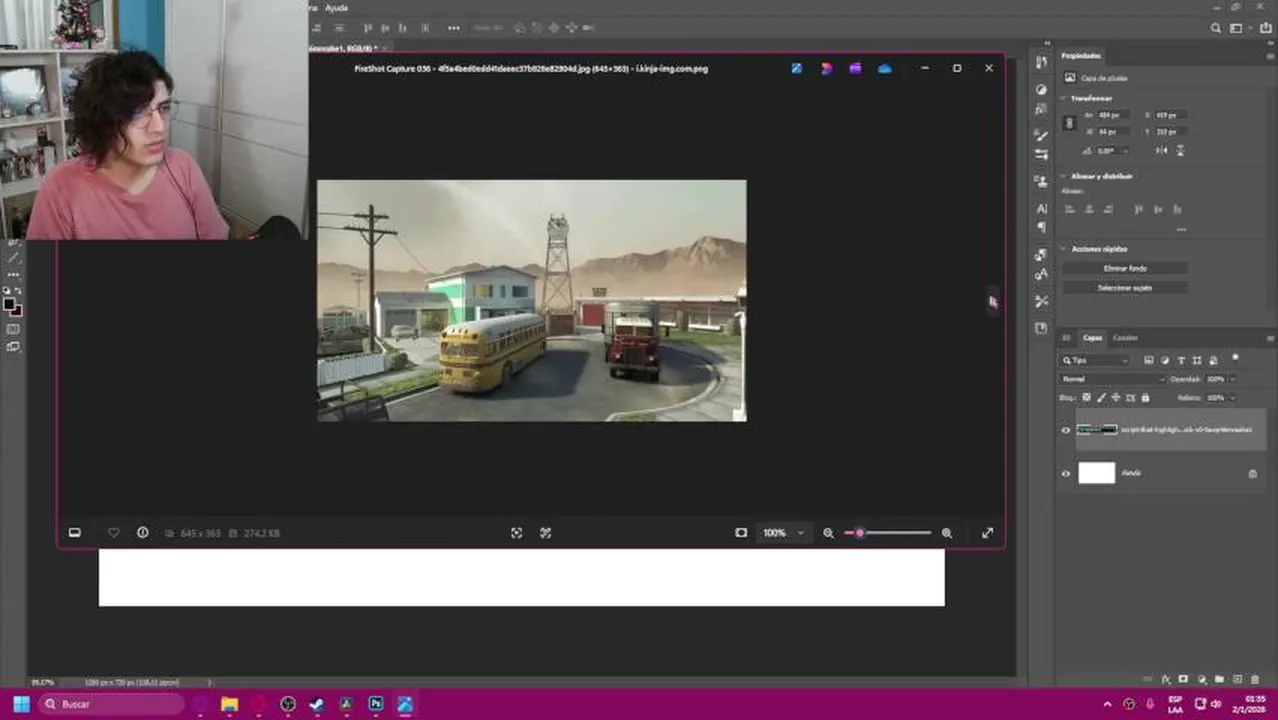Toggle lock transparent pixels
The width and height of the screenshot is (1278, 720).
click(x=1087, y=397)
